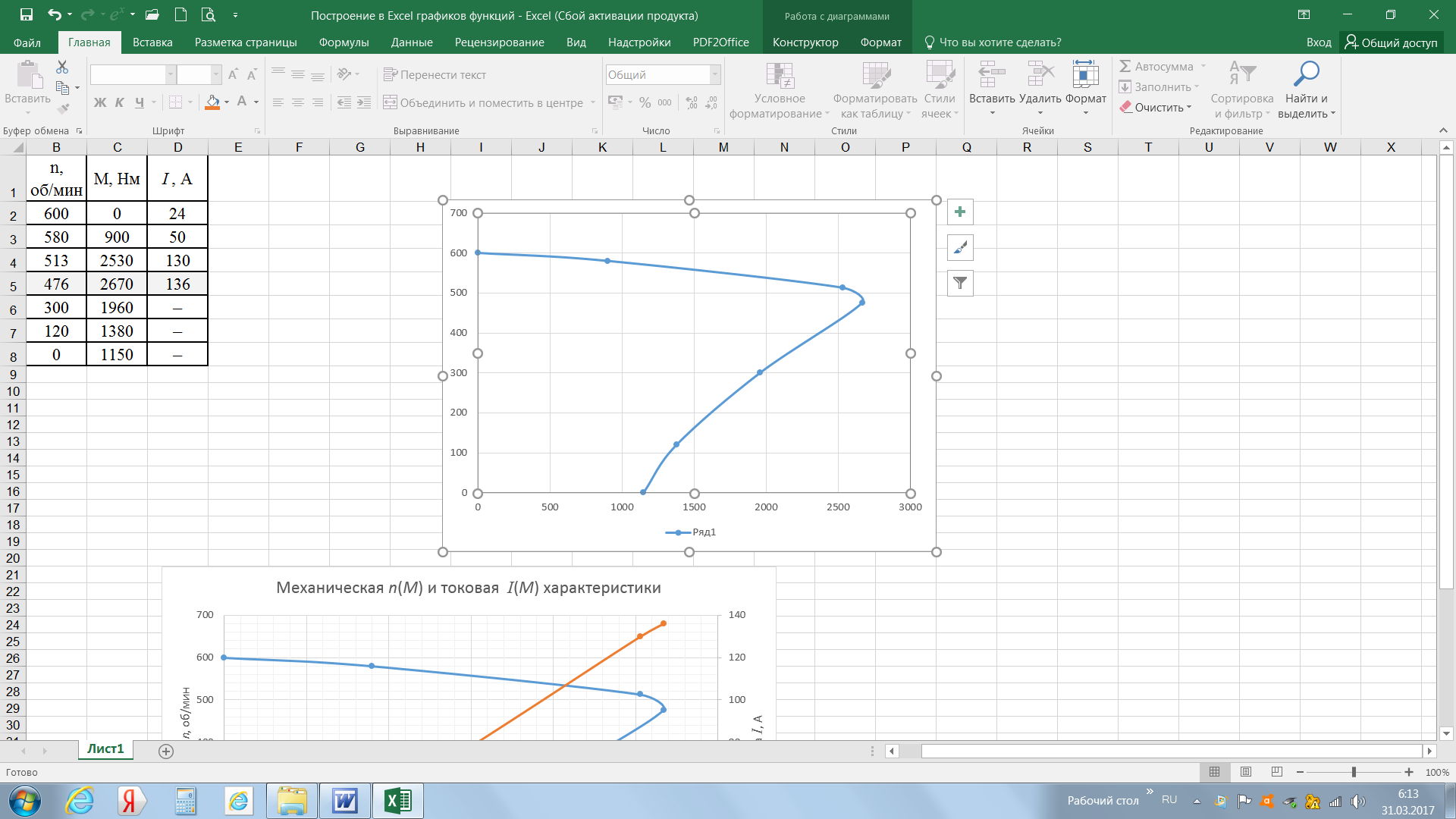Select Normal view in status bar
Viewport: 1456px width, 819px height.
1214,772
